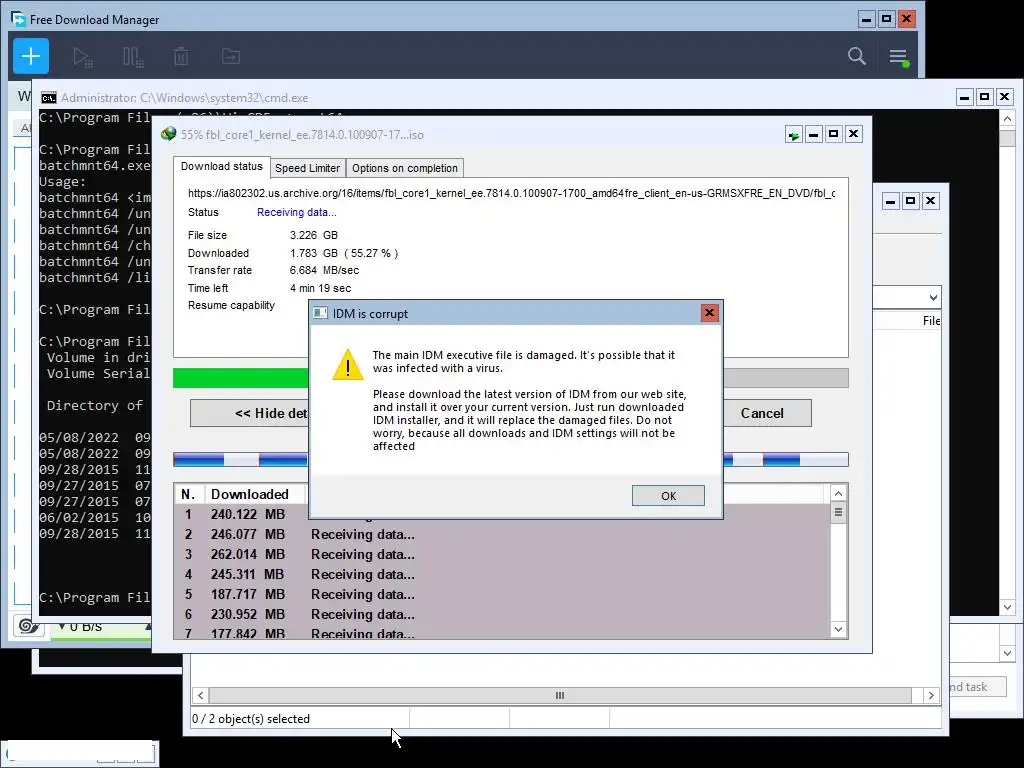Click horizontal scrollbar right arrow in bottom window
The width and height of the screenshot is (1024, 768).
pos(931,696)
